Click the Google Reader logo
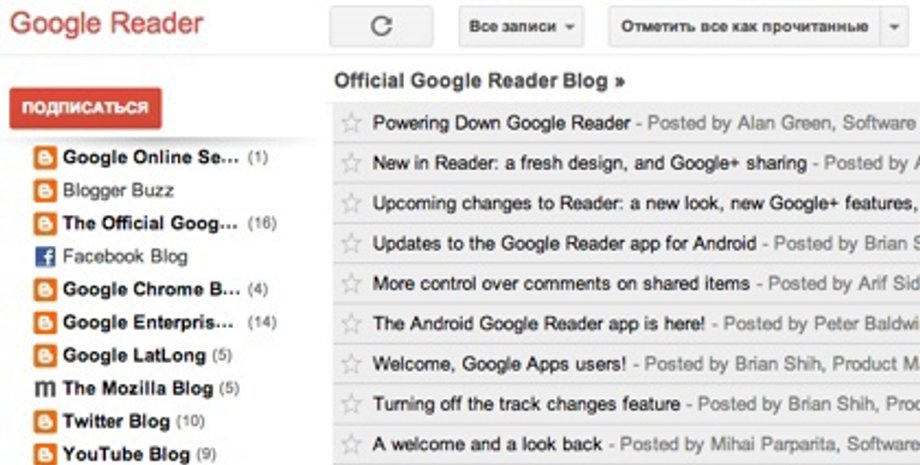Image resolution: width=920 pixels, height=465 pixels. (106, 23)
